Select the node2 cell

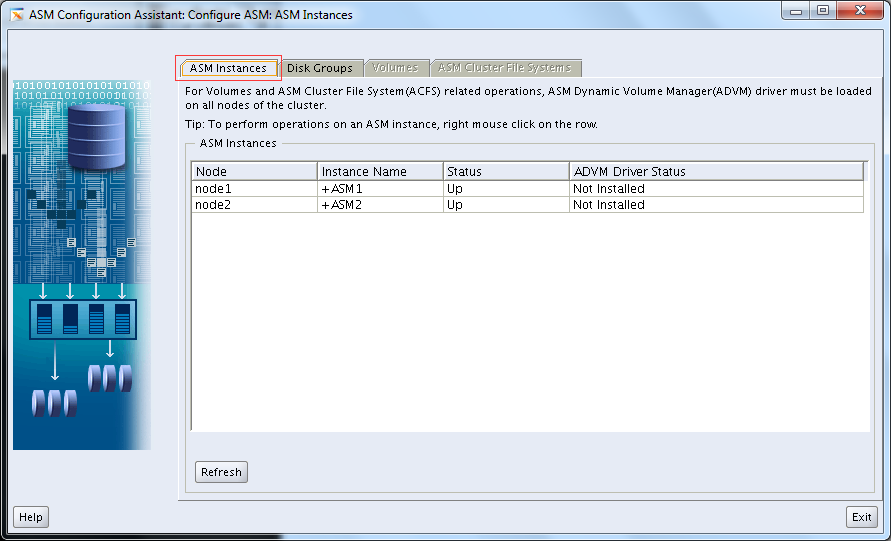coord(255,205)
